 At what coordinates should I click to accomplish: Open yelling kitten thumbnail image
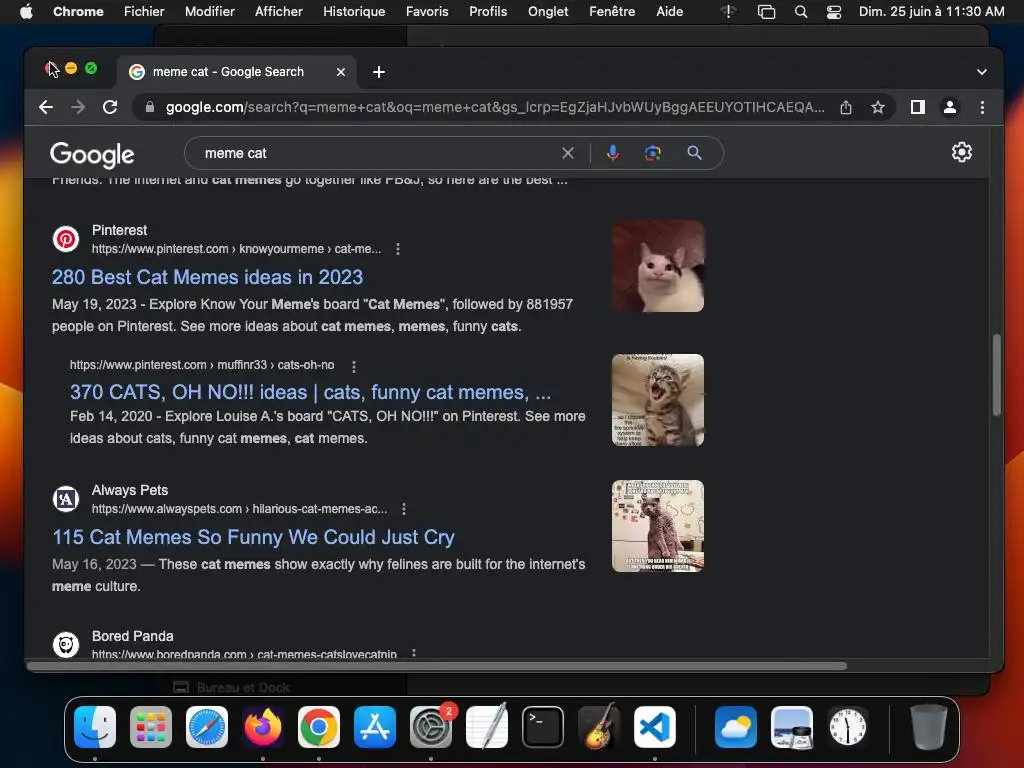[x=658, y=400]
